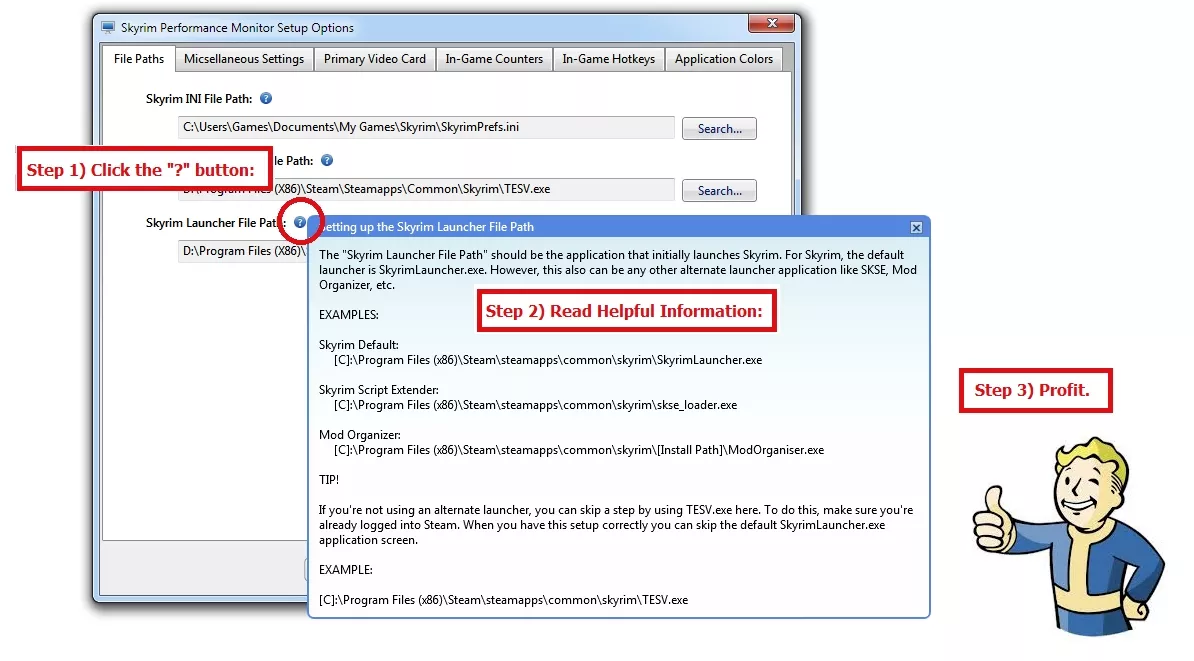Screen dimensions: 1194x661
Task: Click the 'TIP!' heading text
Action: 329,480
